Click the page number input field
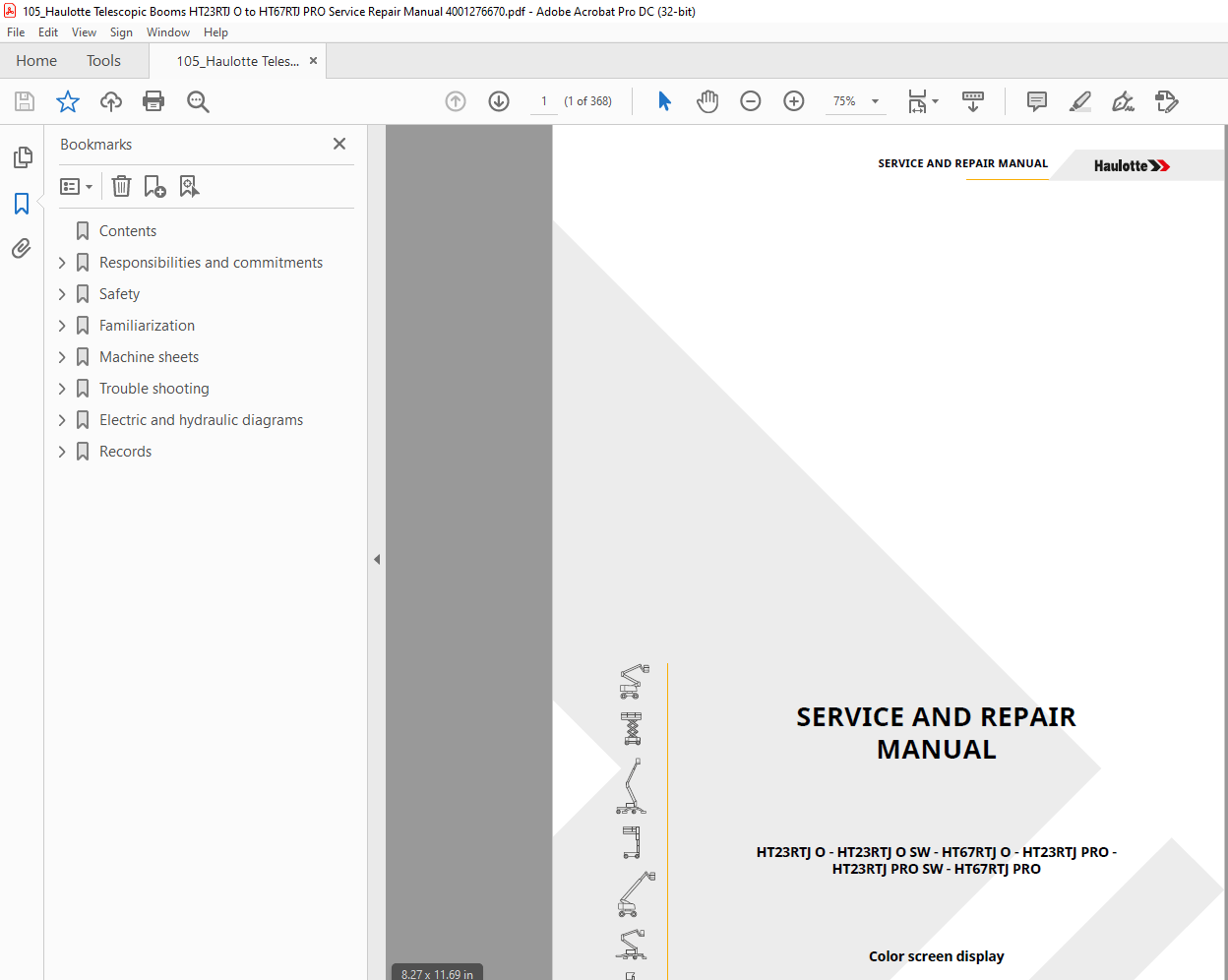This screenshot has width=1228, height=980. click(x=544, y=101)
